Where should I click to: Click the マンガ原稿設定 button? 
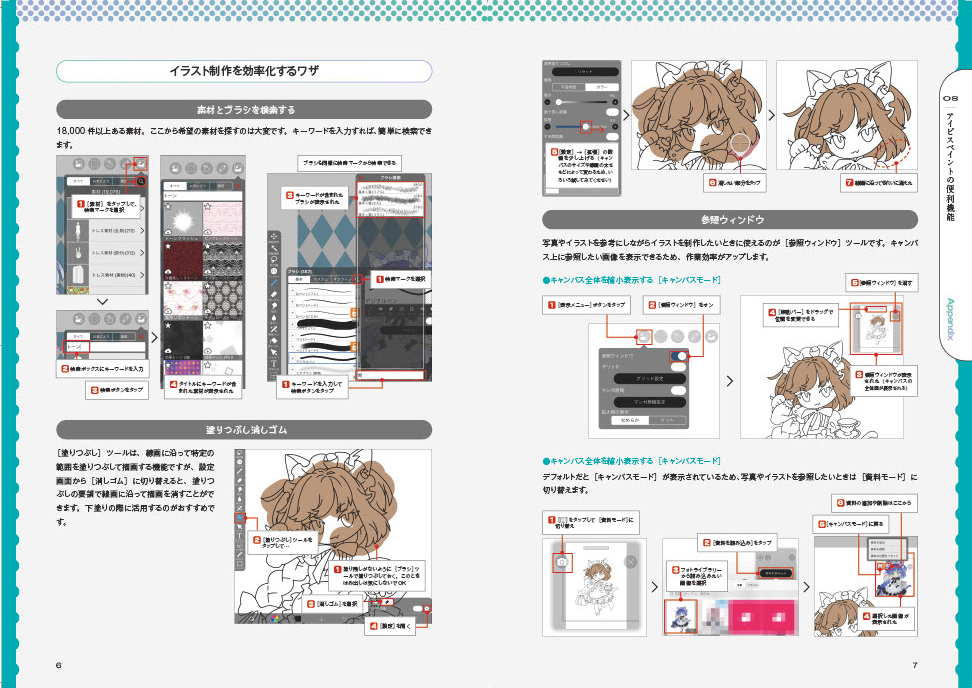[650, 402]
